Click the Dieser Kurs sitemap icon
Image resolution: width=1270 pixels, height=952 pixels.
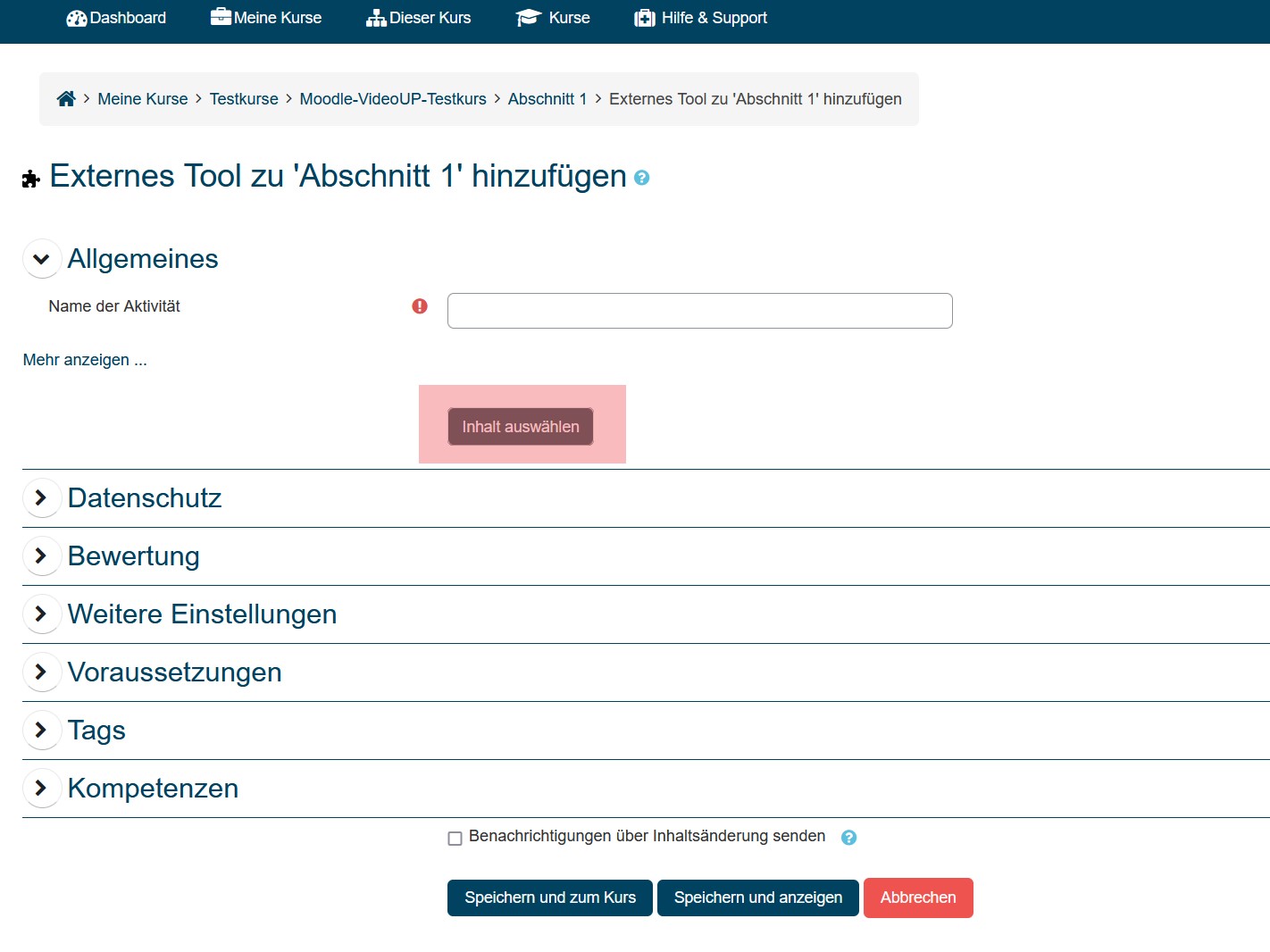coord(376,18)
